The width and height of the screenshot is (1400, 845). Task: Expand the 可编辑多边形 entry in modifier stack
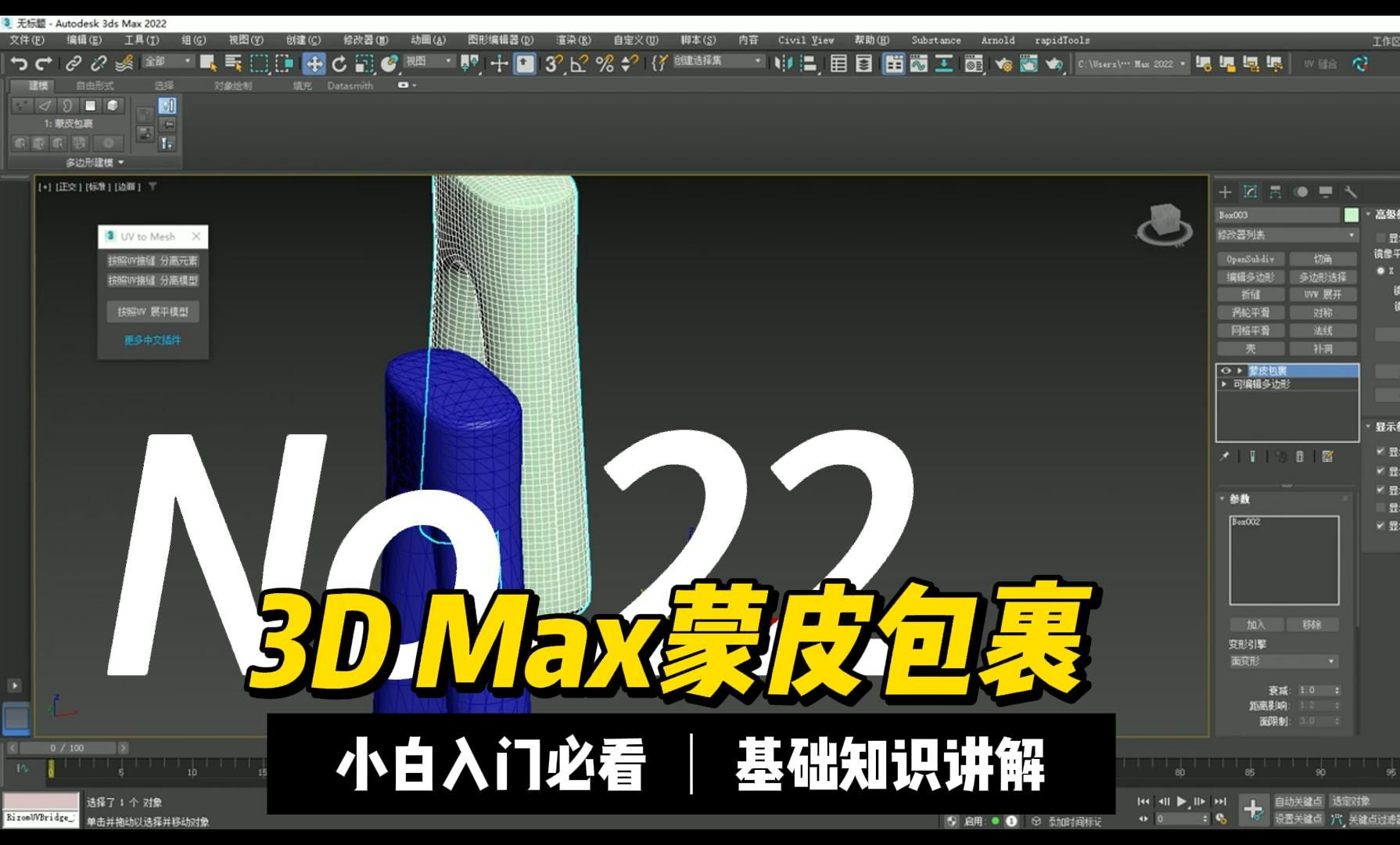click(1224, 383)
